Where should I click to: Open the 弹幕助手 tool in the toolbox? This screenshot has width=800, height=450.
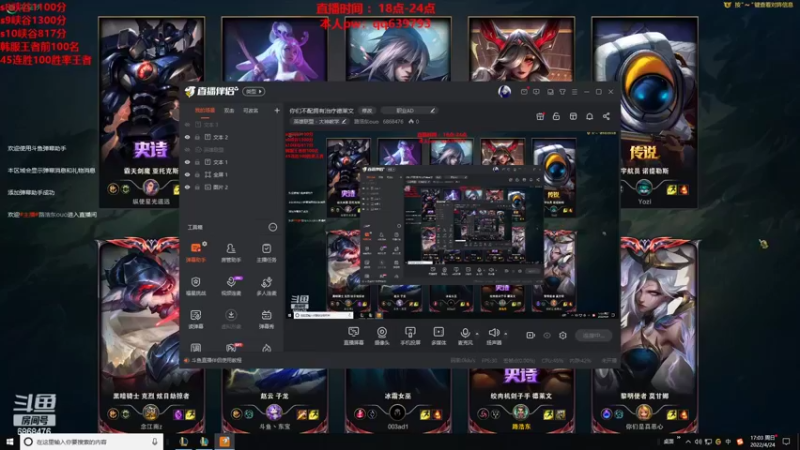195,253
